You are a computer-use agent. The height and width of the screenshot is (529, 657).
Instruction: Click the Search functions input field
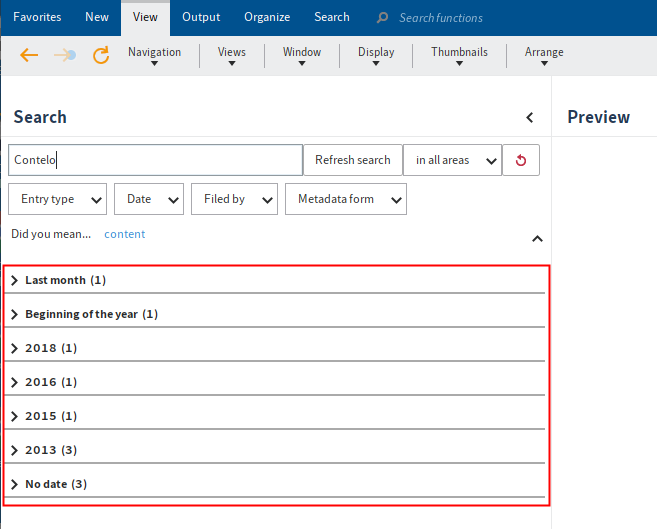[x=441, y=18]
